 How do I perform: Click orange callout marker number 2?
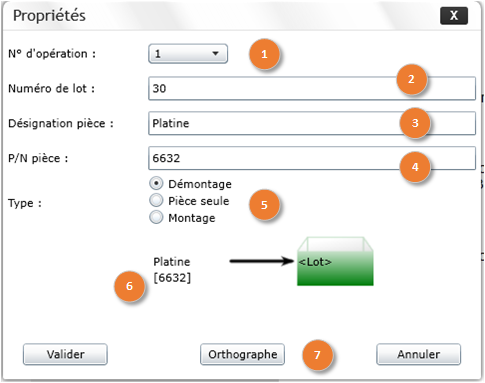(411, 79)
